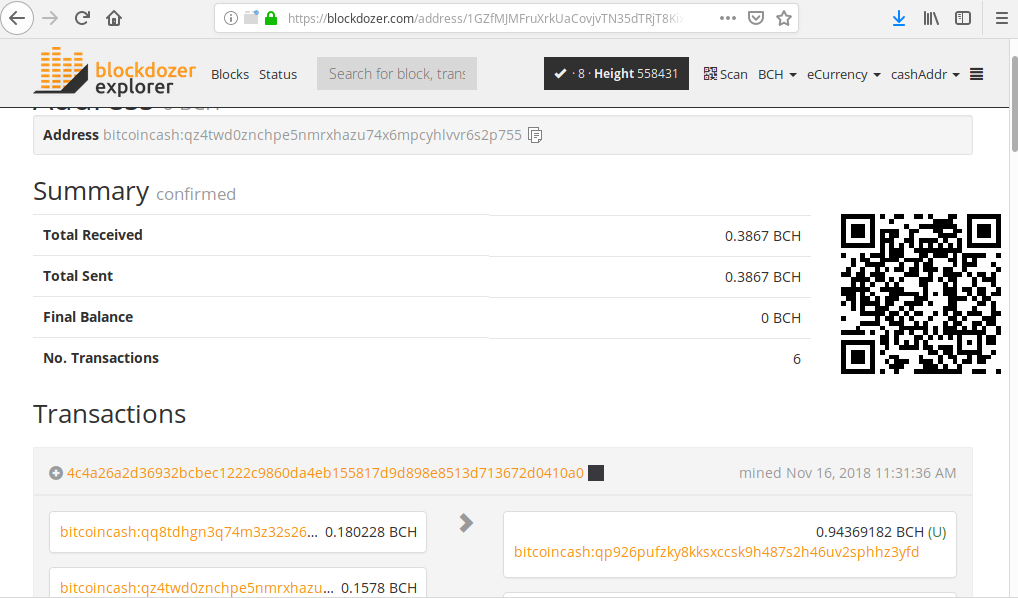This screenshot has height=598, width=1018.
Task: Open the cashAddr format dropdown
Action: [x=925, y=74]
